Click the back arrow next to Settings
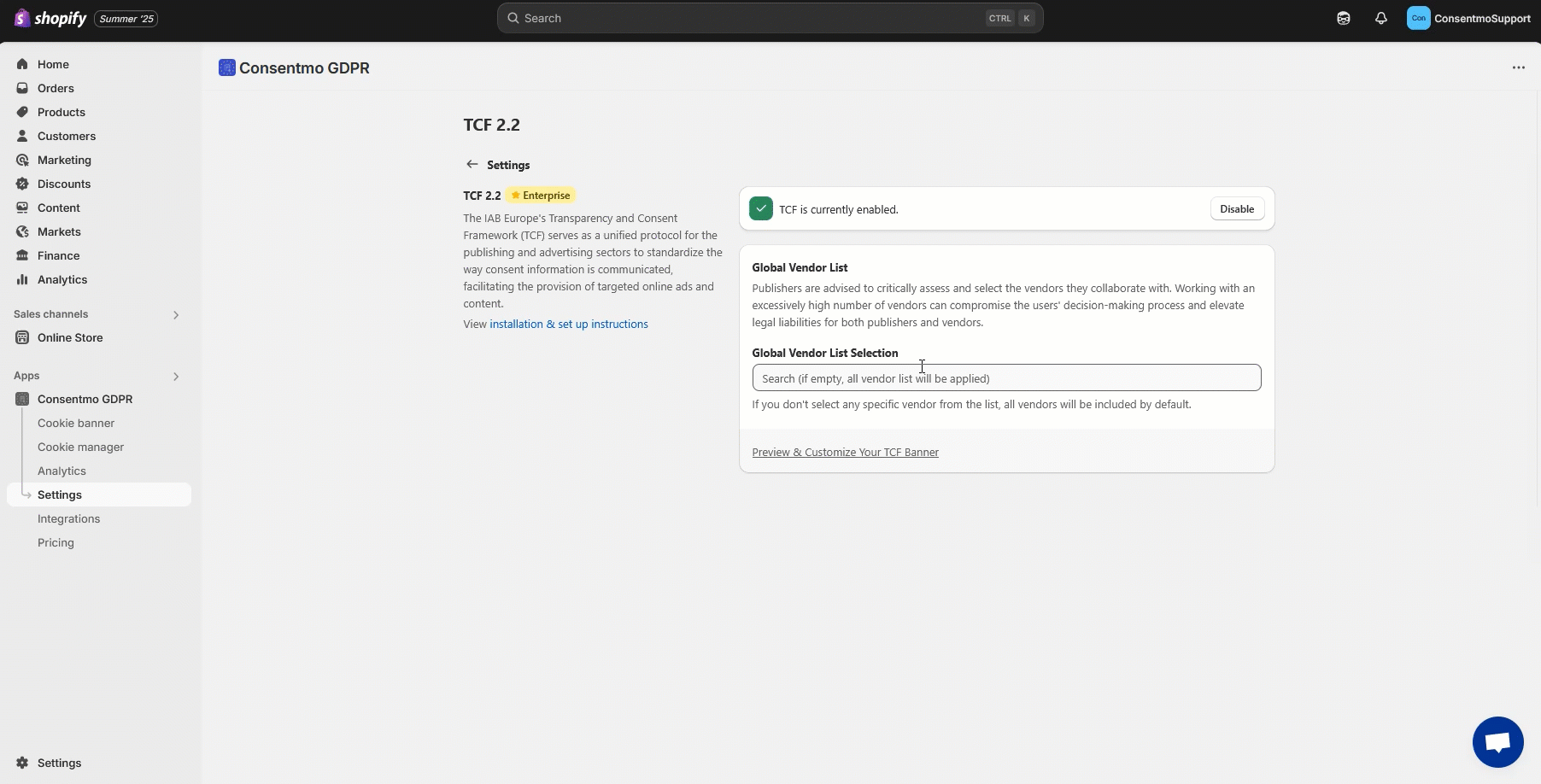 click(x=472, y=164)
